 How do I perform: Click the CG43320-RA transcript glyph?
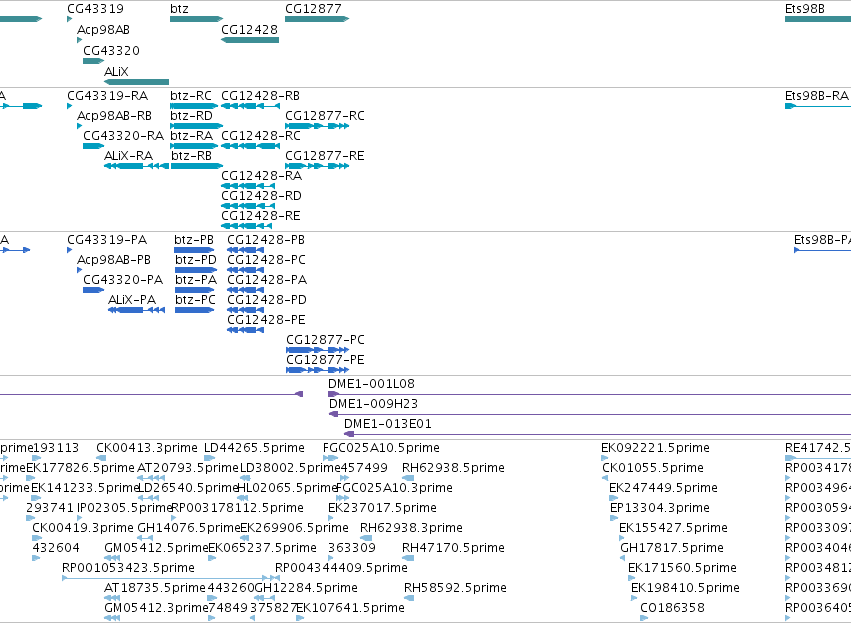point(93,146)
